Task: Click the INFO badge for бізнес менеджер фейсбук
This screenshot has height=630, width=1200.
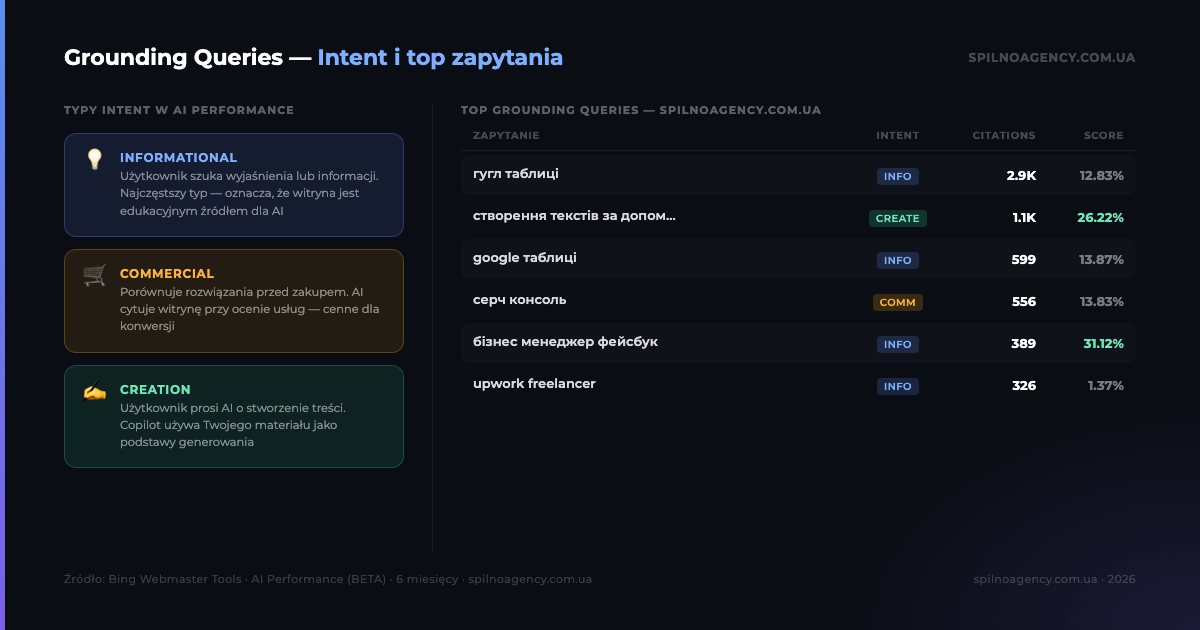Action: tap(898, 344)
